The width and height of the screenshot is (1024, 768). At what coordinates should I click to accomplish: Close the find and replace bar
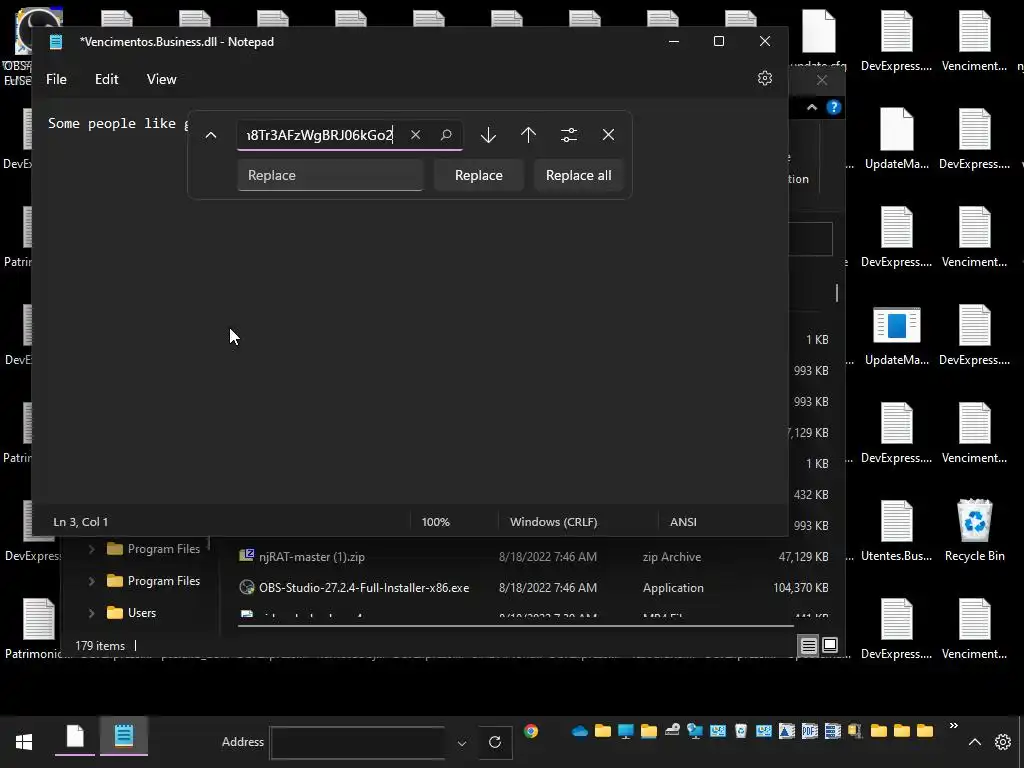pyautogui.click(x=608, y=135)
